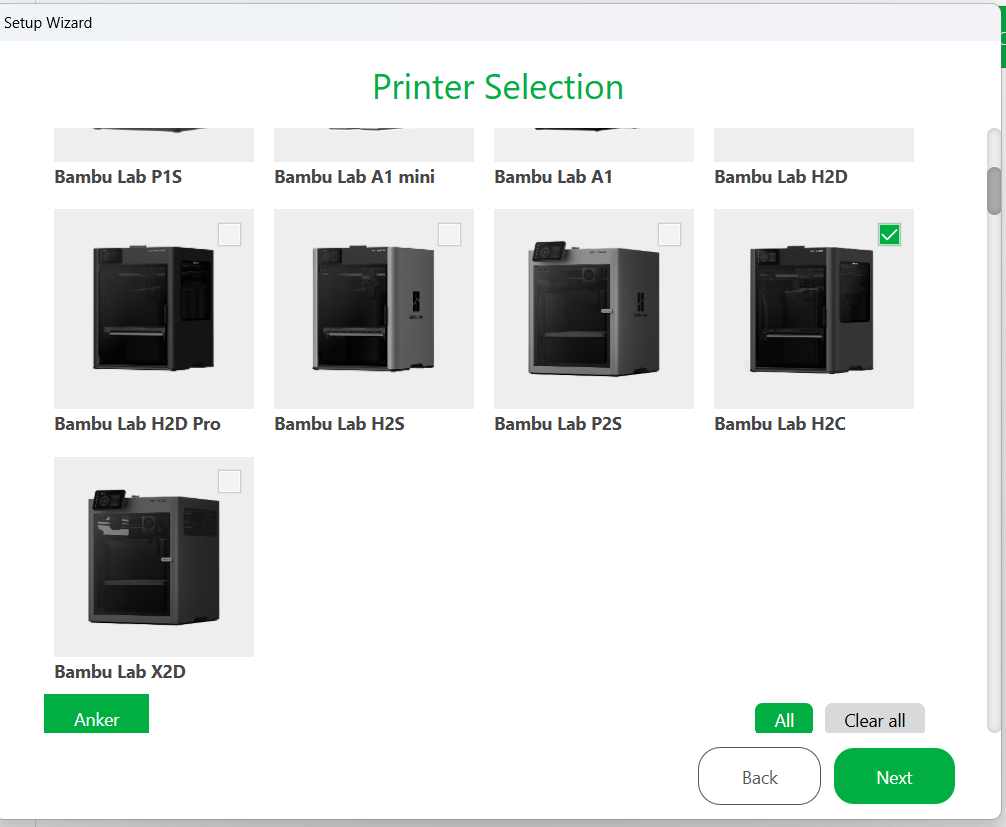Select all printers with the All button

click(784, 719)
